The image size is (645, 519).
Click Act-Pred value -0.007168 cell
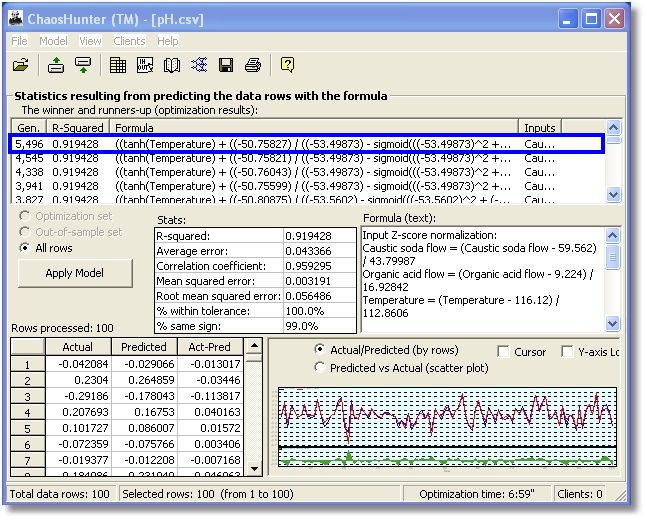tap(210, 460)
